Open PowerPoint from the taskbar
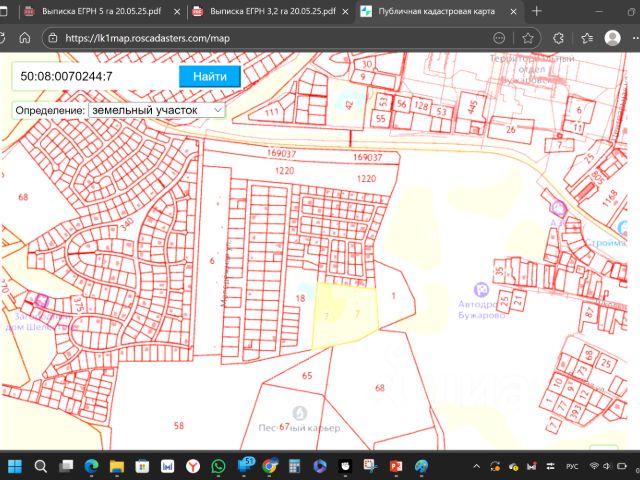Viewport: 640px width, 480px height. click(395, 466)
